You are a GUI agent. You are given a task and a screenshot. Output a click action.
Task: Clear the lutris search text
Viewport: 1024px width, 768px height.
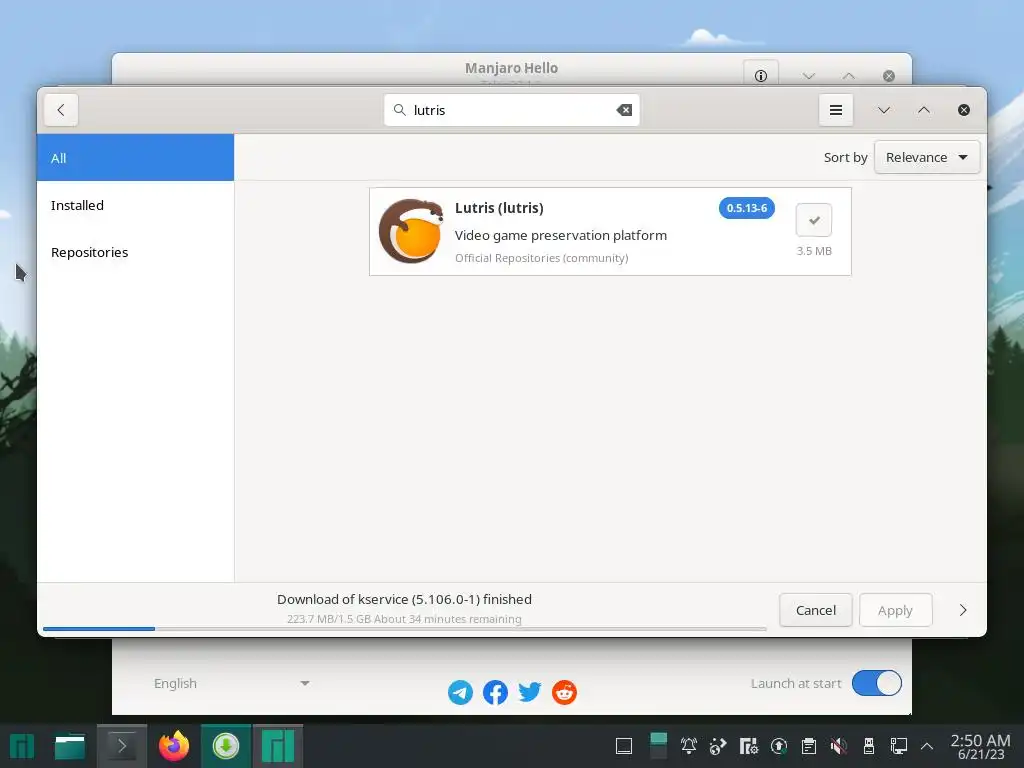(x=624, y=110)
